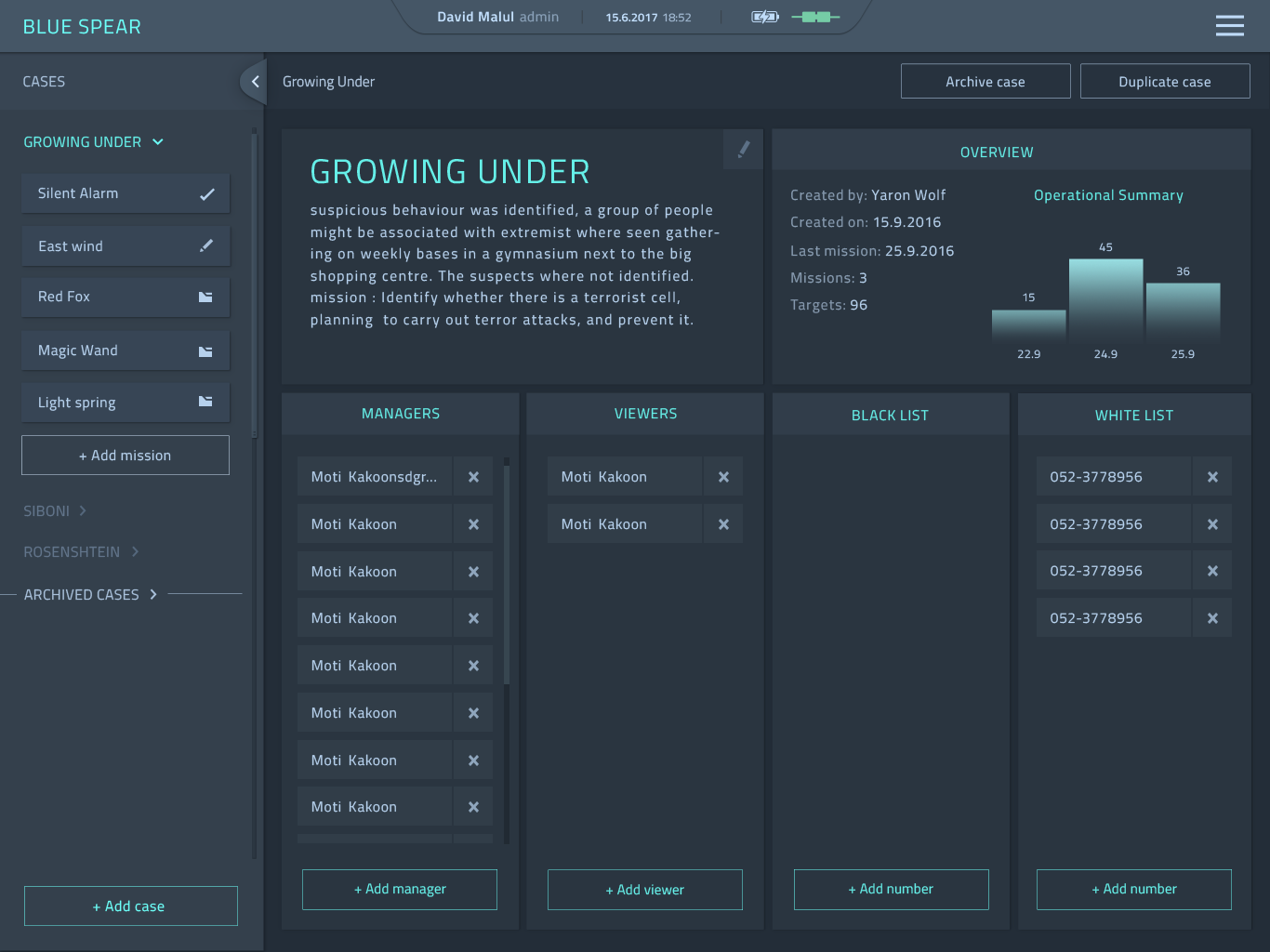
Task: Add number to White List
Action: pos(1134,890)
